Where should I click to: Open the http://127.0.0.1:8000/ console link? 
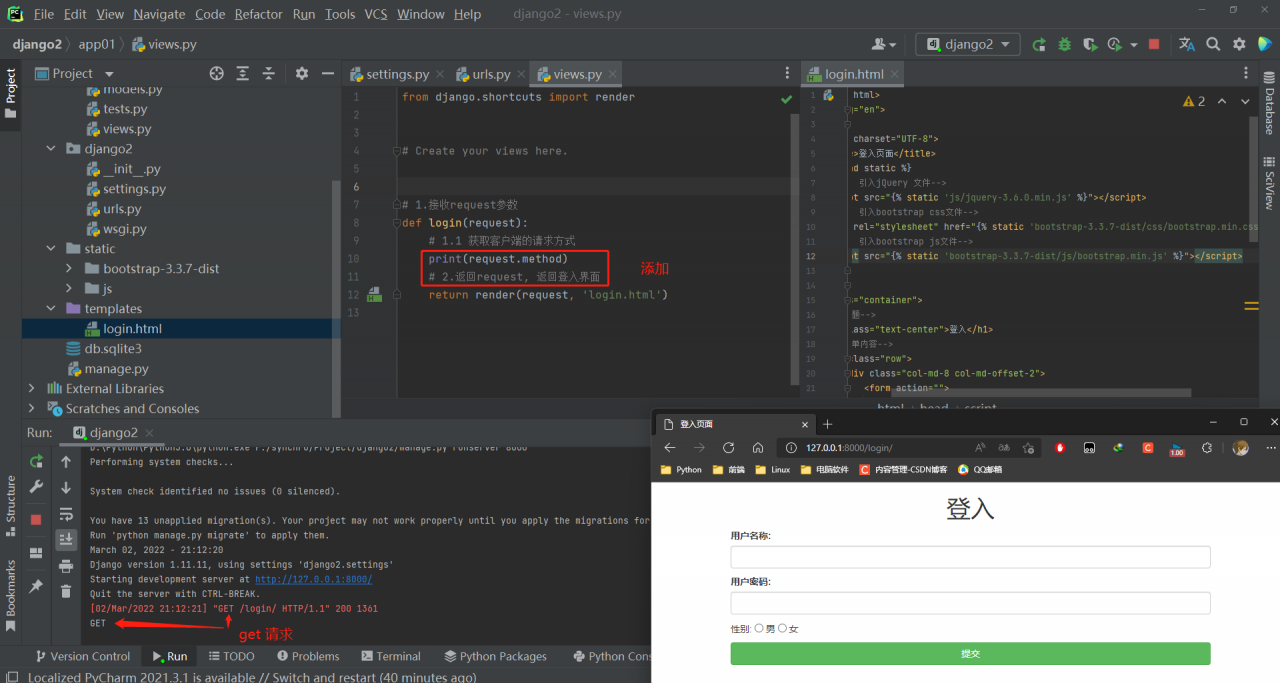click(313, 579)
